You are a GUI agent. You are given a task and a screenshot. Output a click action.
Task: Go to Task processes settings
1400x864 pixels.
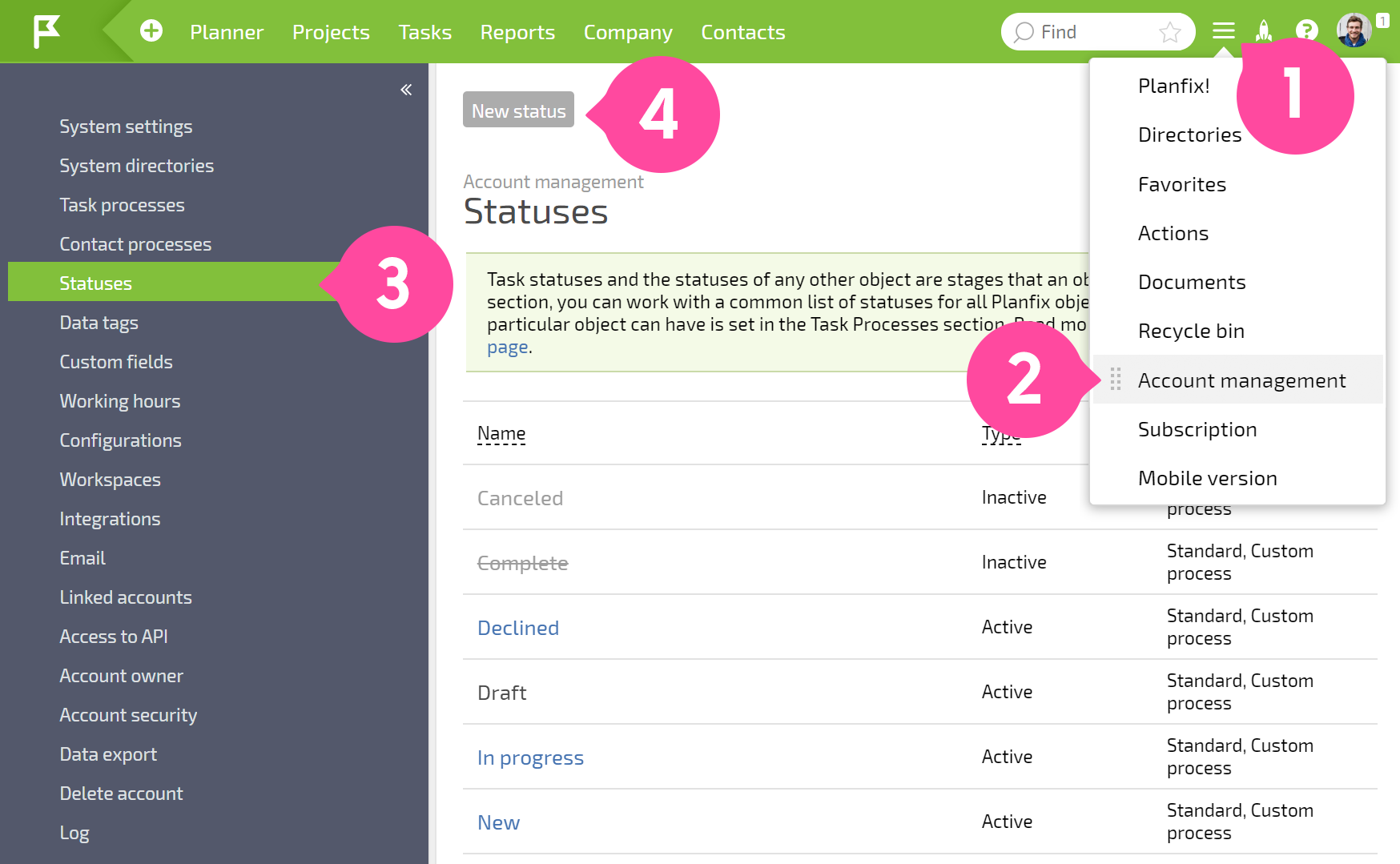(122, 205)
